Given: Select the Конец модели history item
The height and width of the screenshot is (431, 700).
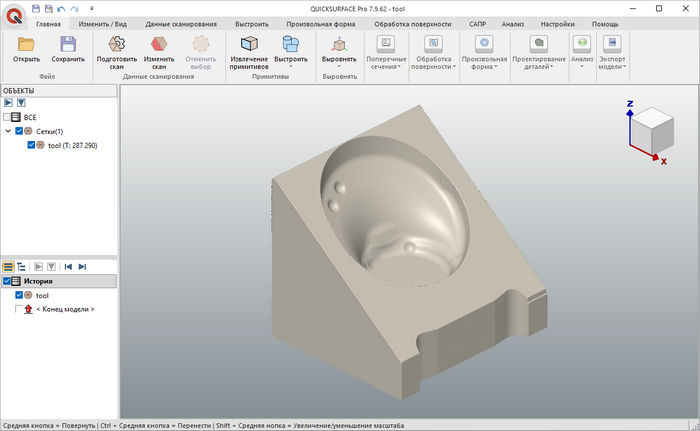Looking at the screenshot, I should (65, 309).
